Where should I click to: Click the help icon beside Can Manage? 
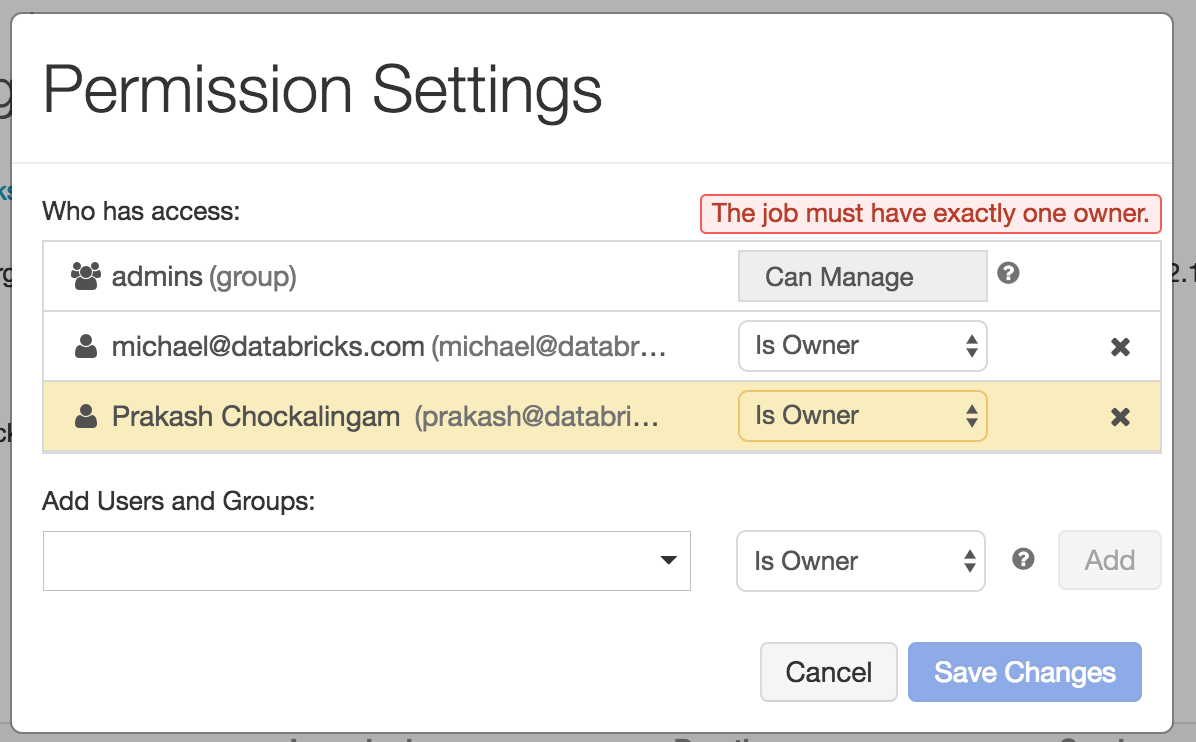click(x=1008, y=273)
